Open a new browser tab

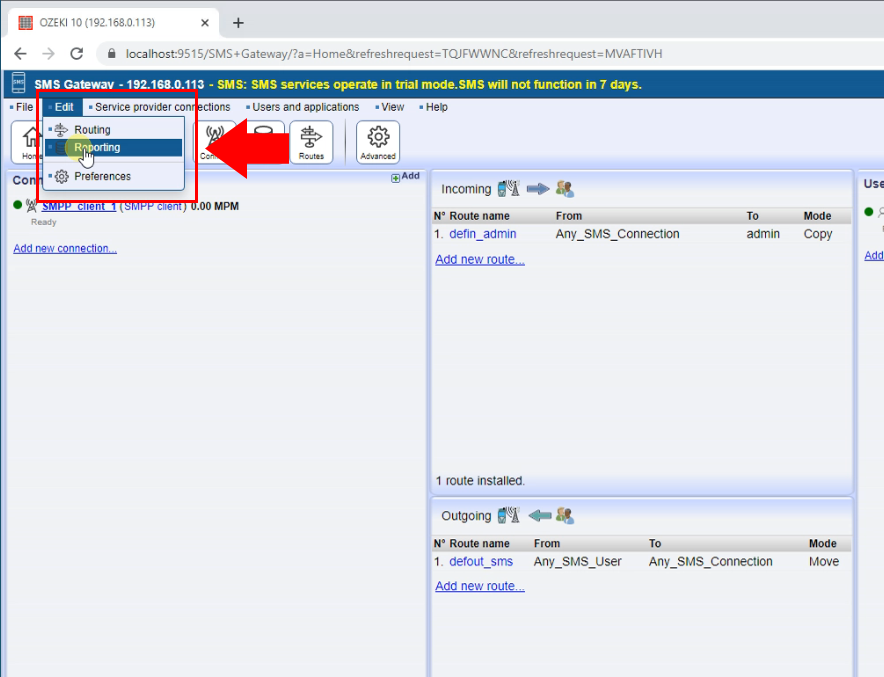coord(238,23)
